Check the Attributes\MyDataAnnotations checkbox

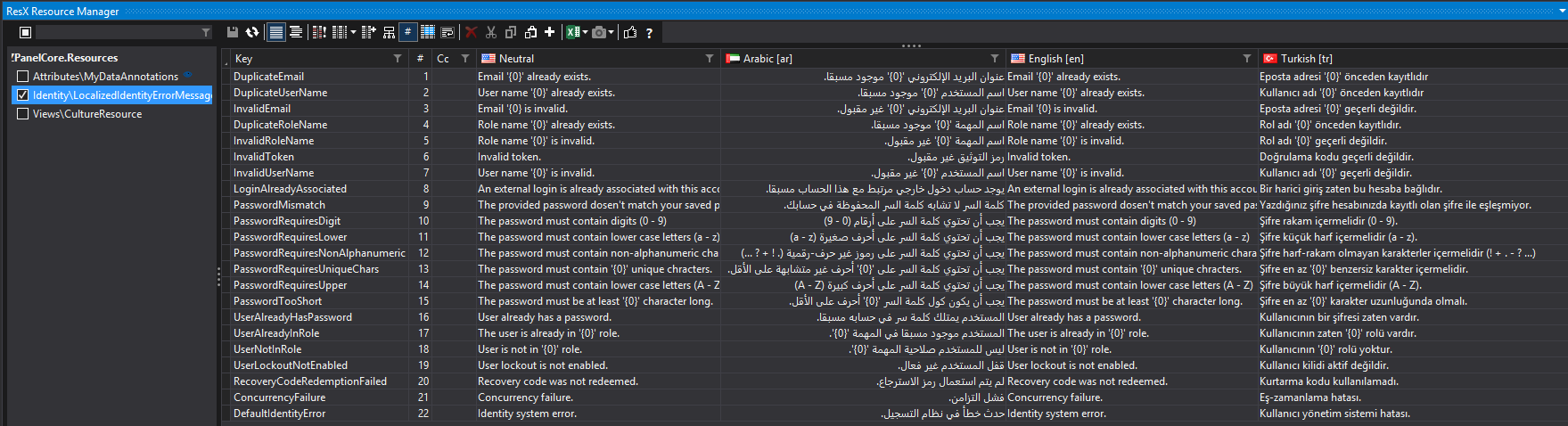(x=23, y=77)
